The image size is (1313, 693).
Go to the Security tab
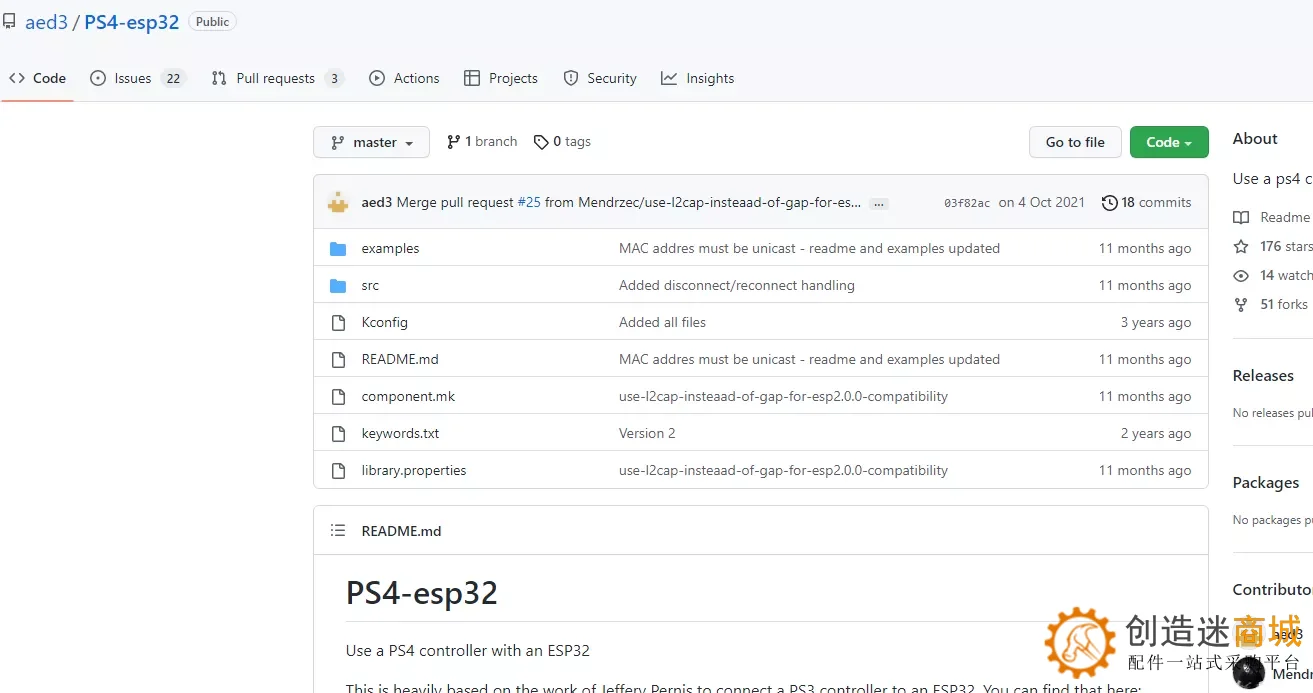click(600, 78)
